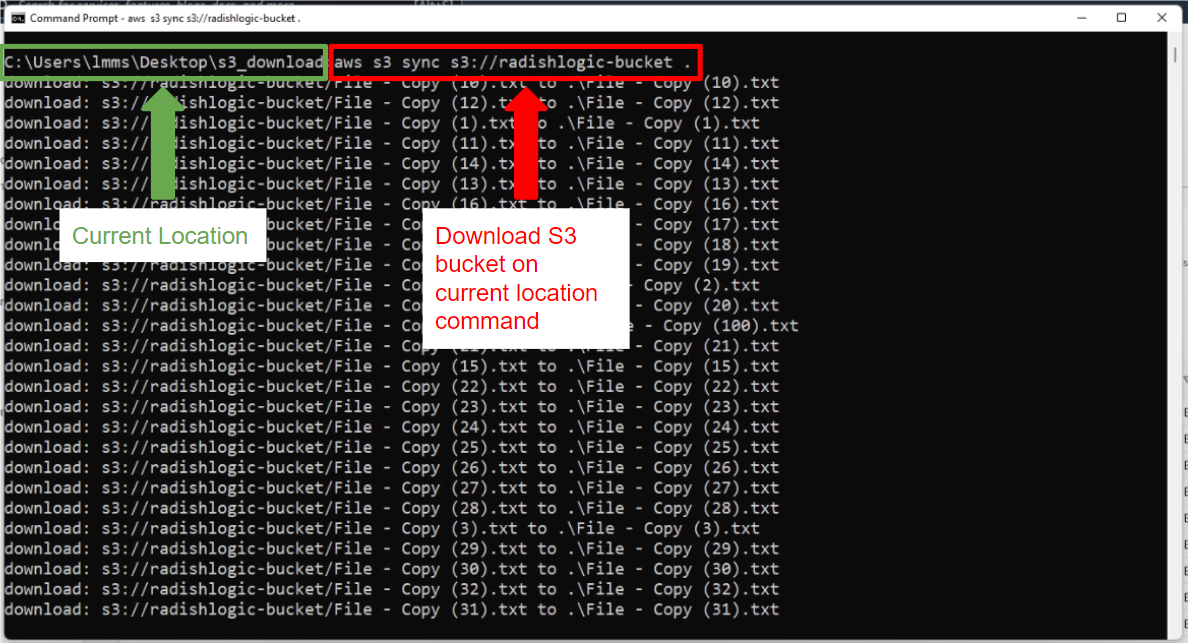
Task: Minimize the Command Prompt window
Action: click(x=1082, y=18)
